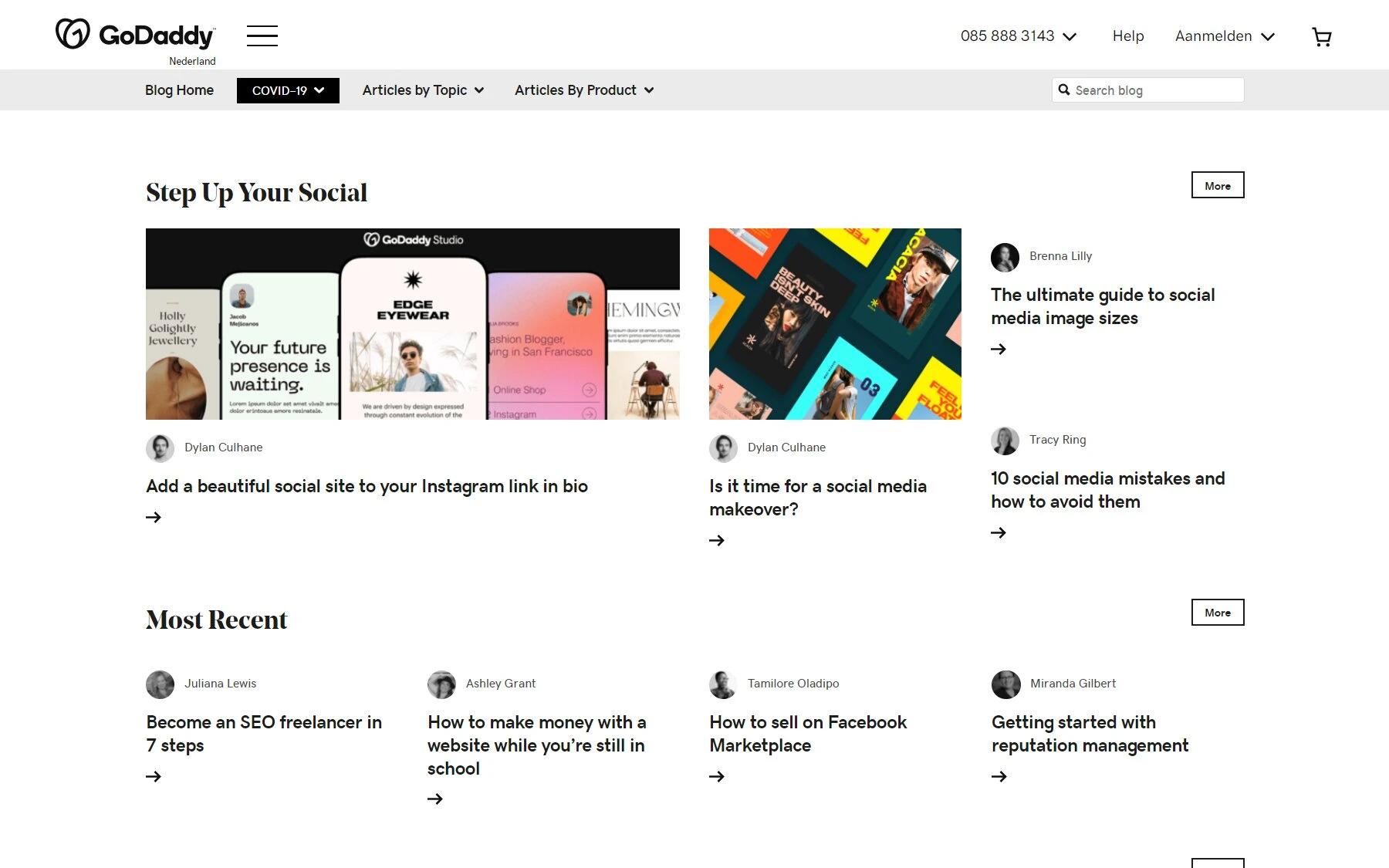1389x868 pixels.
Task: Go to Blog Home
Action: [179, 90]
